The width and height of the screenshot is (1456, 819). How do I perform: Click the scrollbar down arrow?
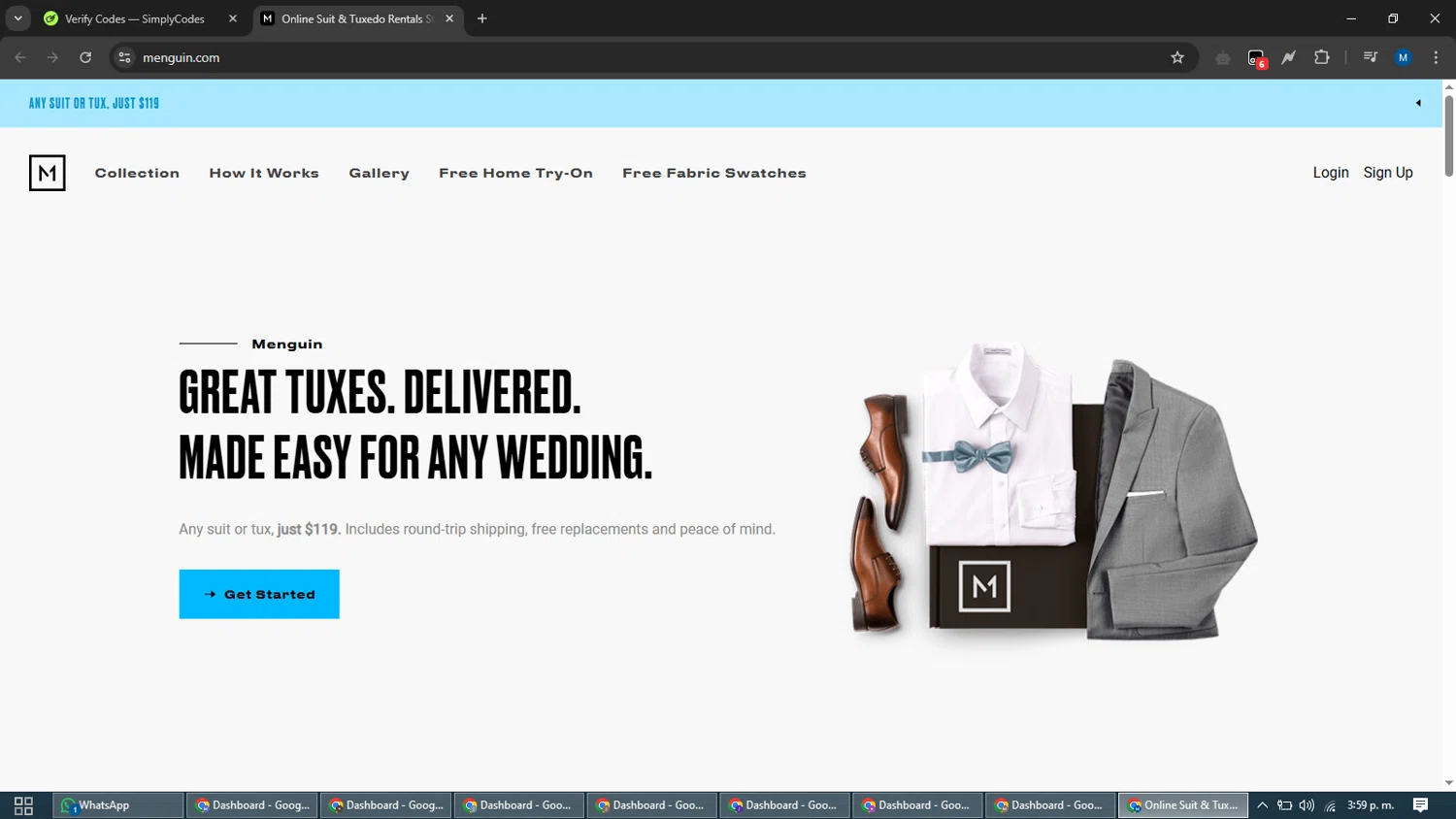point(1448,783)
